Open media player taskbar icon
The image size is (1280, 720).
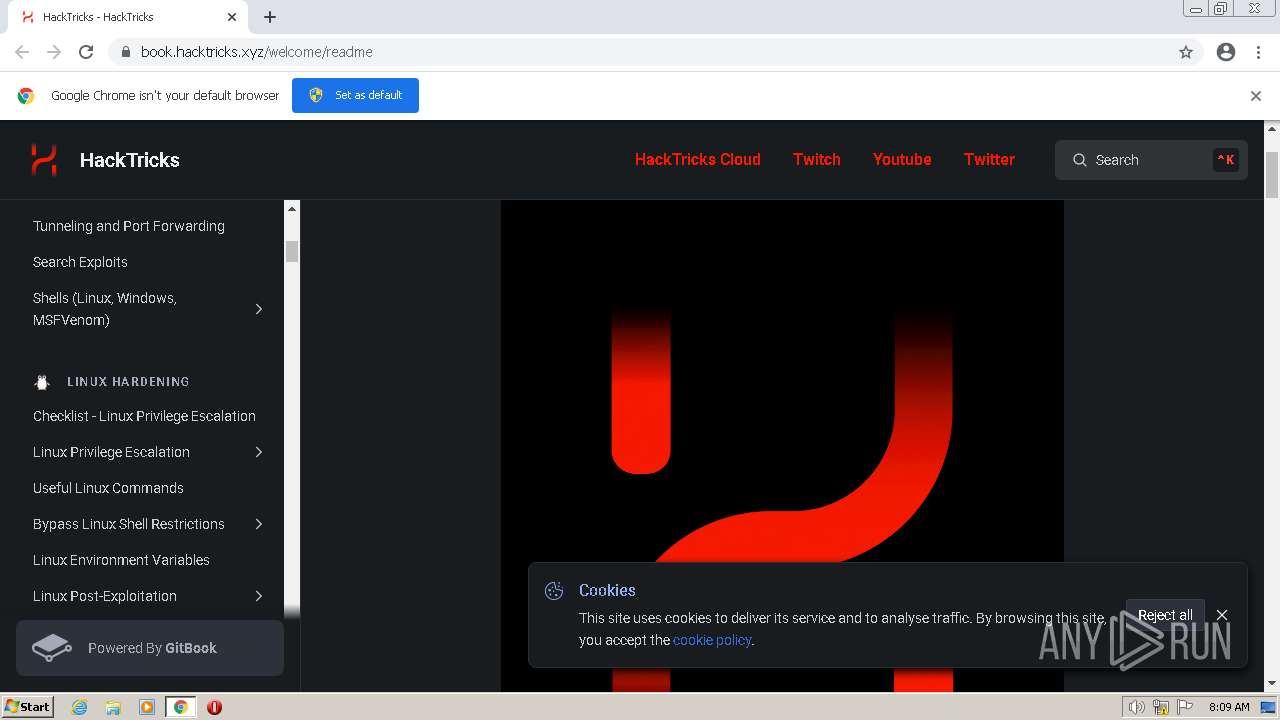point(147,707)
